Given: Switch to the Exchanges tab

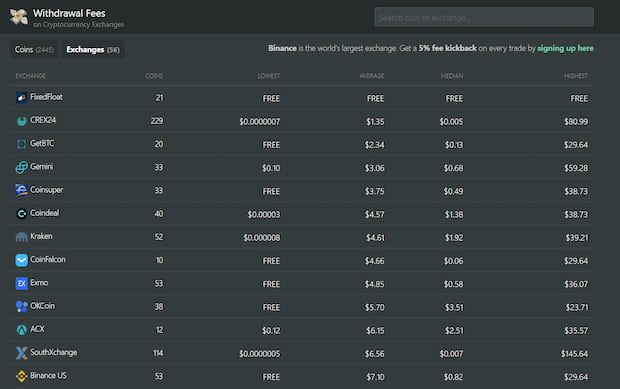Looking at the screenshot, I should coord(93,49).
